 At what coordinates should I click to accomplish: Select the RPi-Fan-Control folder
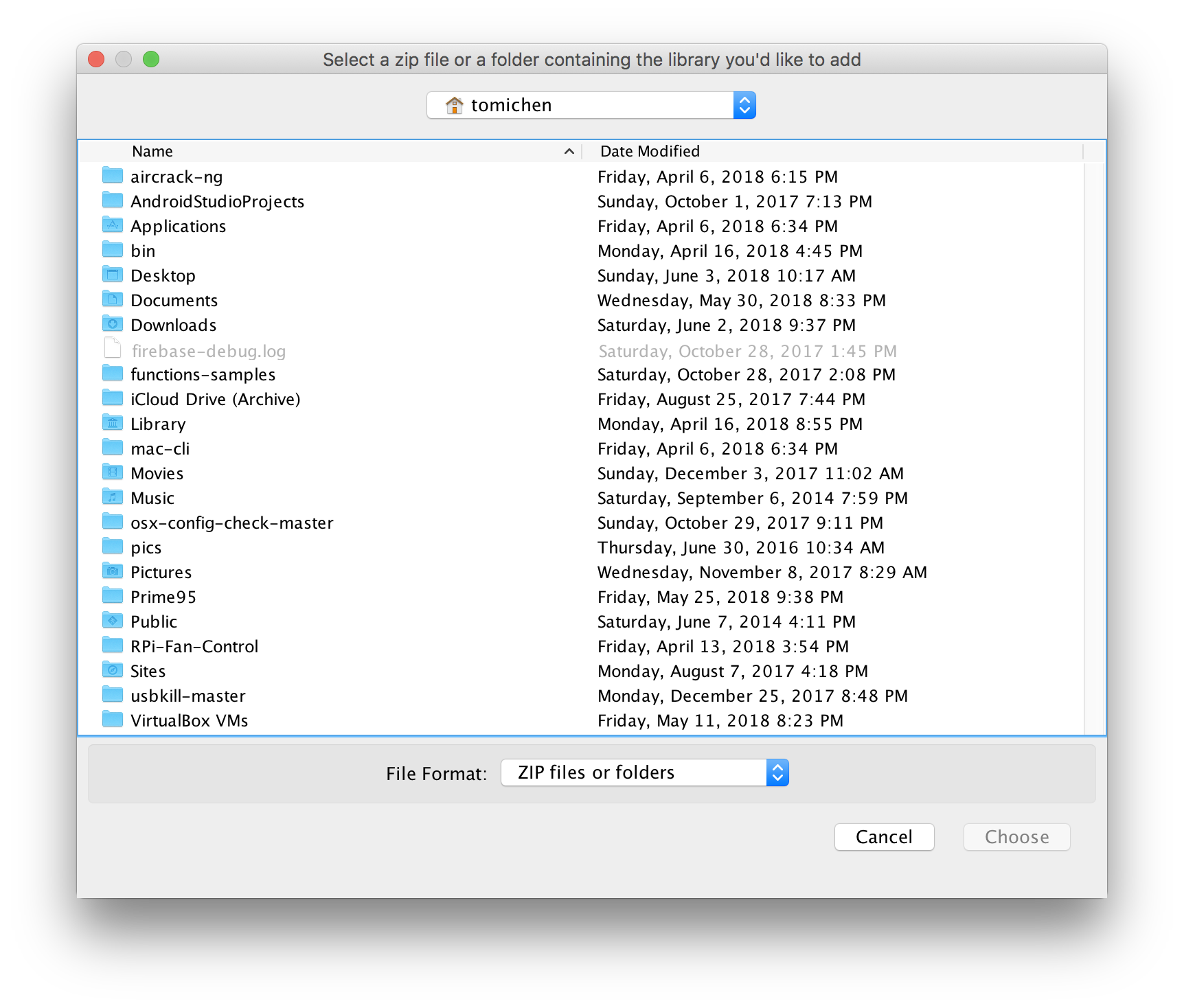click(194, 646)
